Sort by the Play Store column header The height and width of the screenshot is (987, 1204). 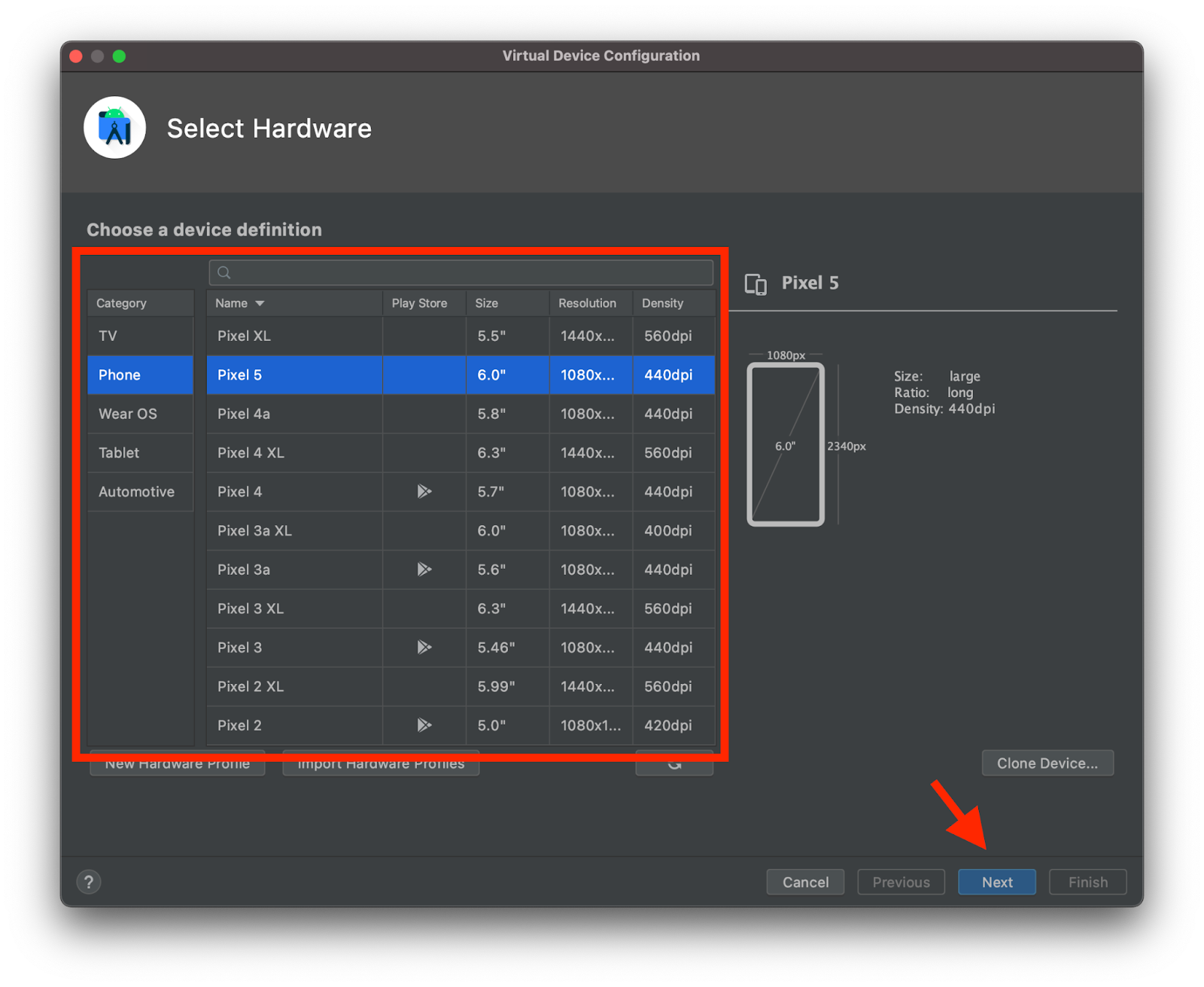point(424,303)
